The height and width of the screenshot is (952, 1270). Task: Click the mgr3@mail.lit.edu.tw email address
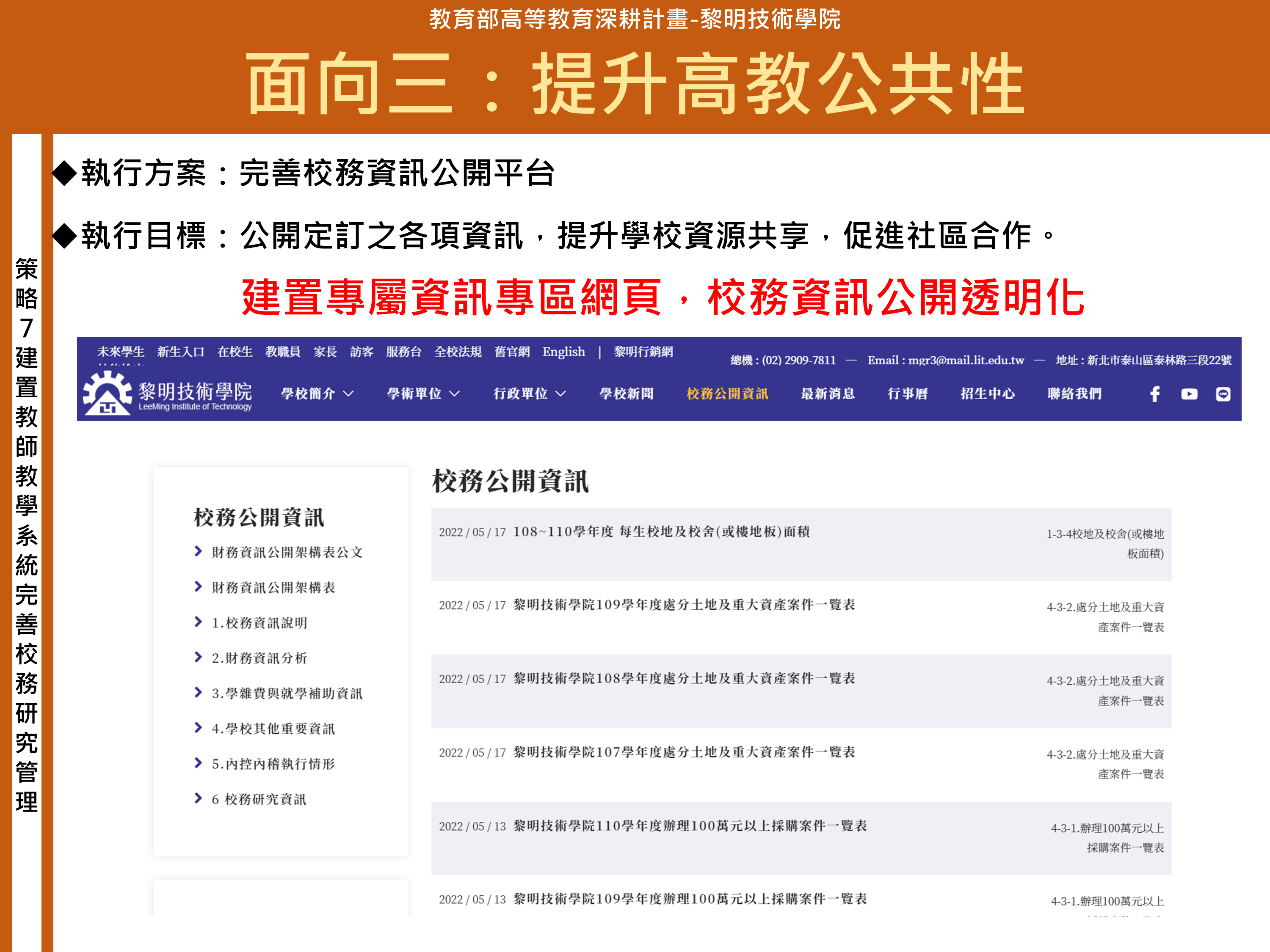(966, 360)
